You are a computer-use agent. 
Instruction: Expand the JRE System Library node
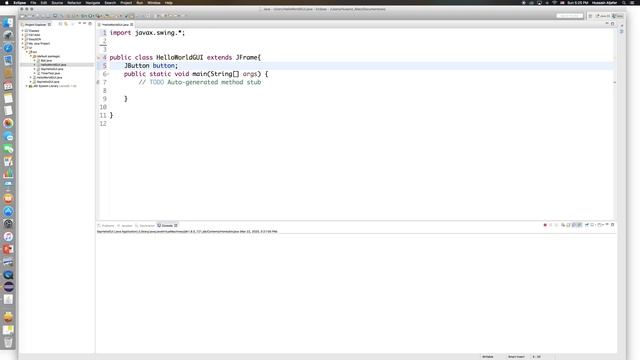click(x=27, y=86)
